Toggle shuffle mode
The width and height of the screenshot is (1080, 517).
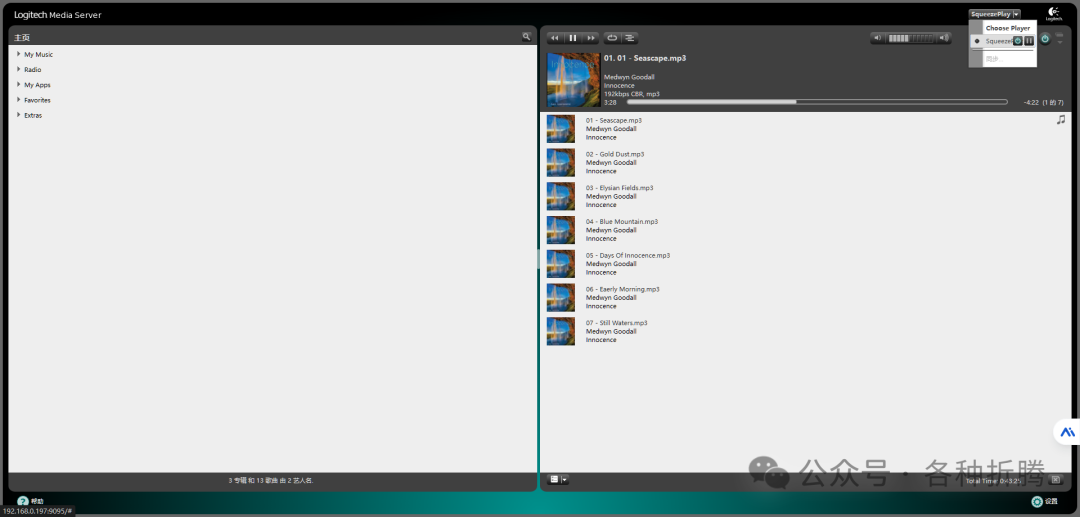(x=630, y=38)
